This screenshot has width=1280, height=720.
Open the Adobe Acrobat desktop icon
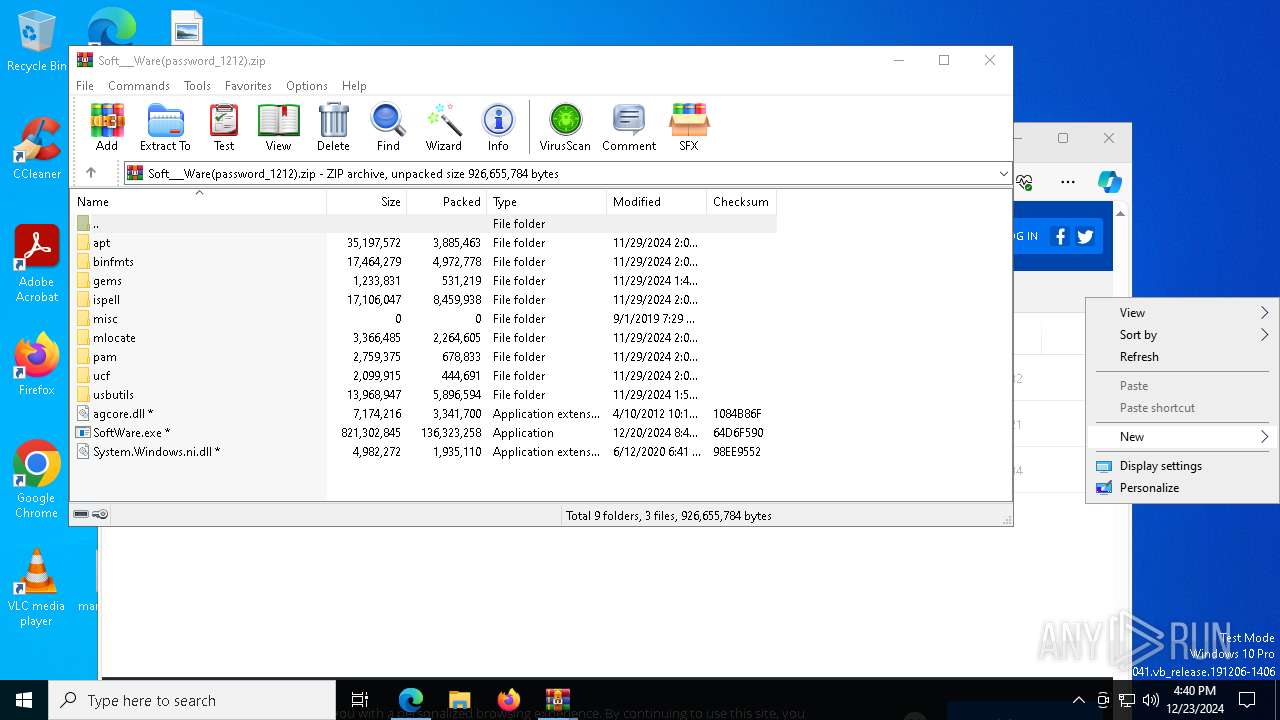coord(36,264)
